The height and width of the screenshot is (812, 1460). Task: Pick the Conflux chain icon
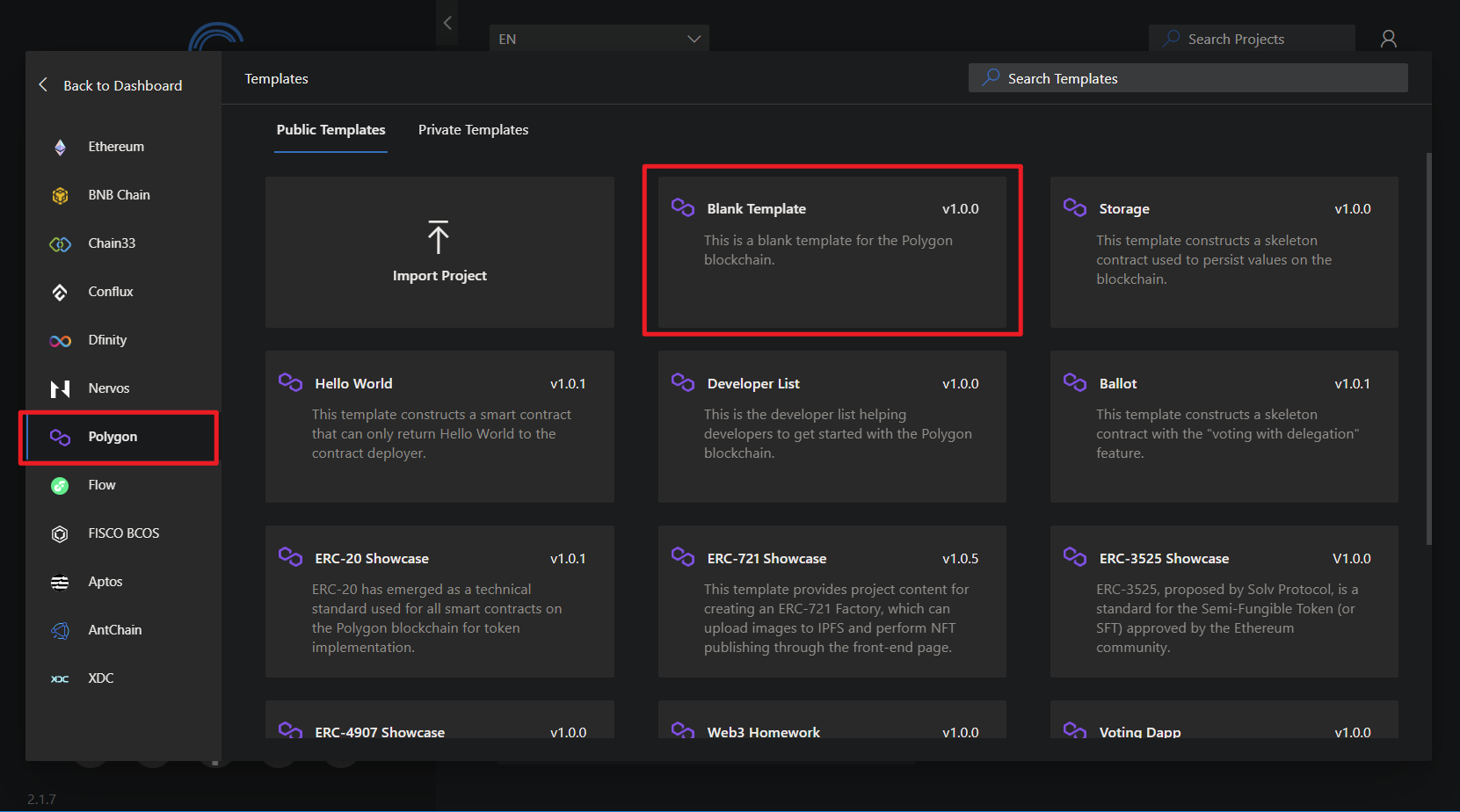click(60, 292)
